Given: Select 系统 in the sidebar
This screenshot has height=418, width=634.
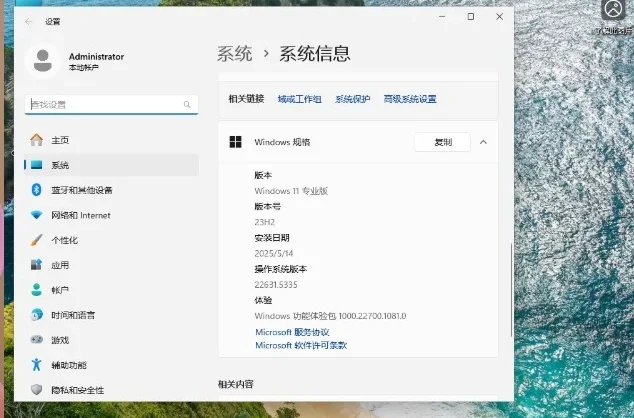Looking at the screenshot, I should pyautogui.click(x=111, y=165).
